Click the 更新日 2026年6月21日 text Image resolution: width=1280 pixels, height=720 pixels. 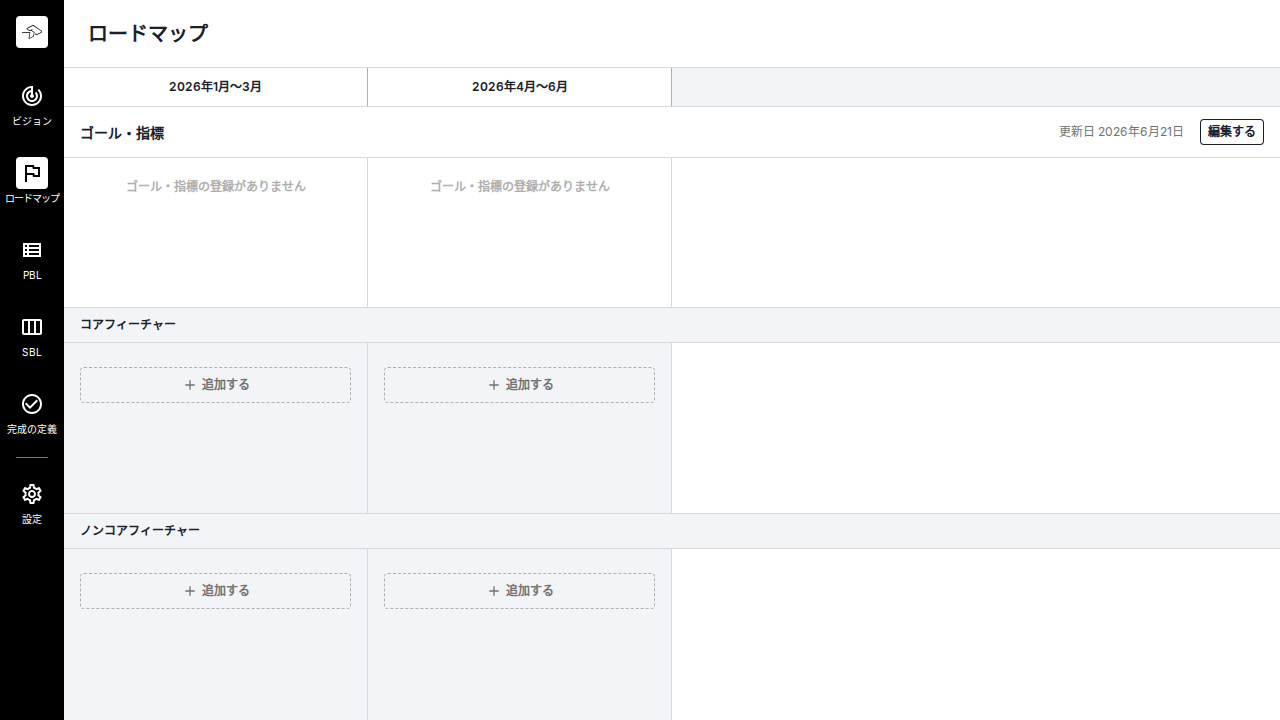coord(1121,132)
